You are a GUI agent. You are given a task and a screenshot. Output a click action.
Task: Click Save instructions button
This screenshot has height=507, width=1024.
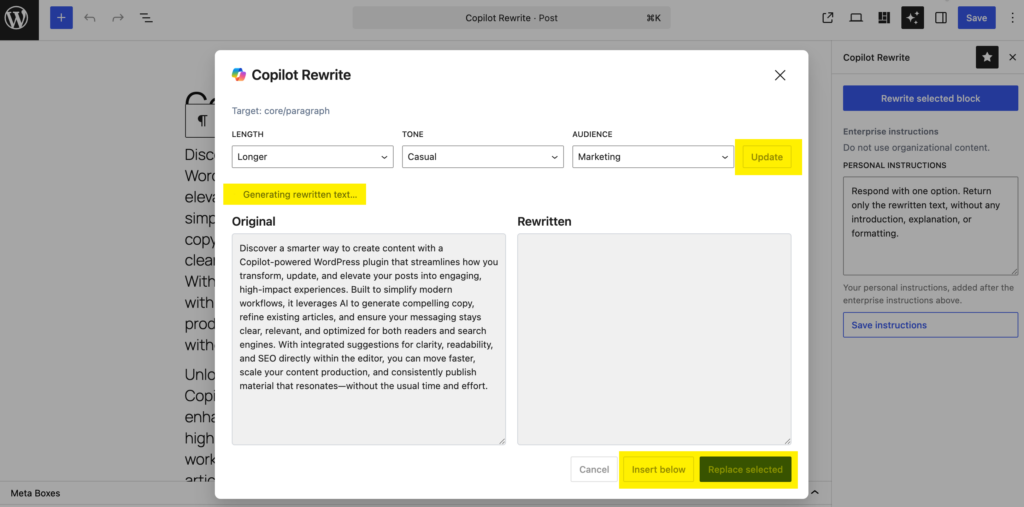pos(931,325)
